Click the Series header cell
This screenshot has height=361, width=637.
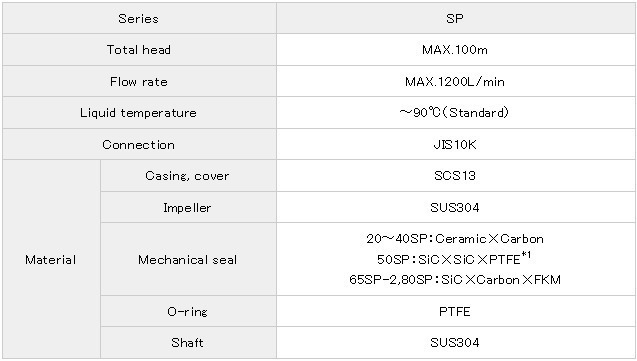pos(139,18)
